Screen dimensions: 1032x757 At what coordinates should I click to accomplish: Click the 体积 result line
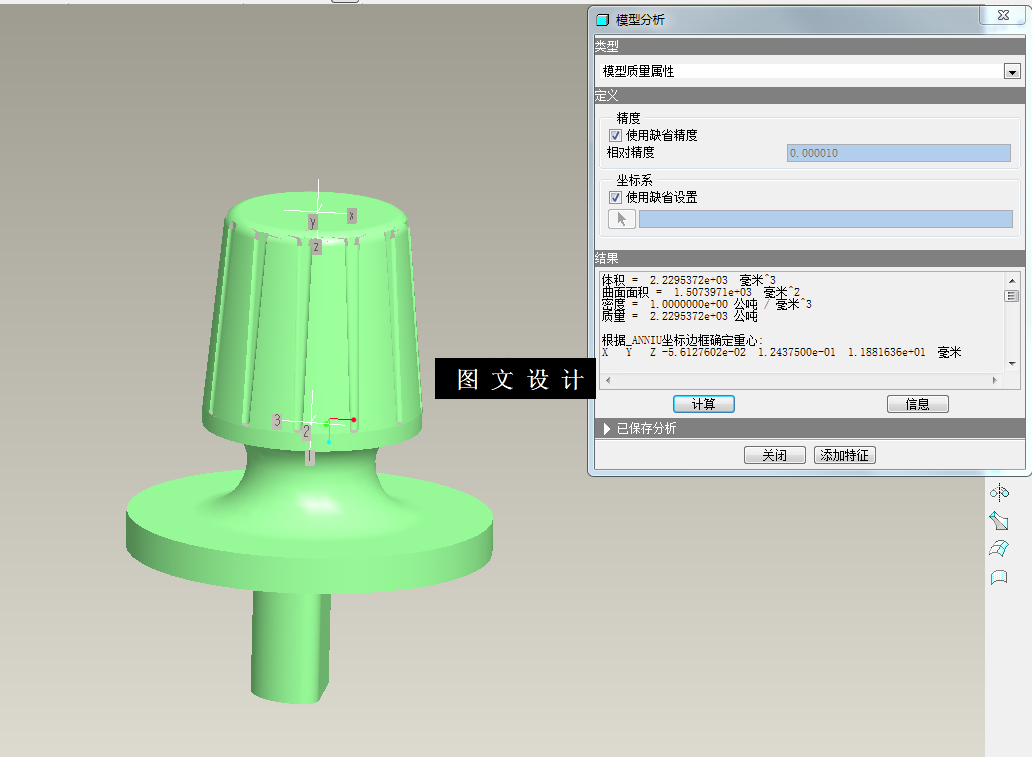[x=688, y=280]
